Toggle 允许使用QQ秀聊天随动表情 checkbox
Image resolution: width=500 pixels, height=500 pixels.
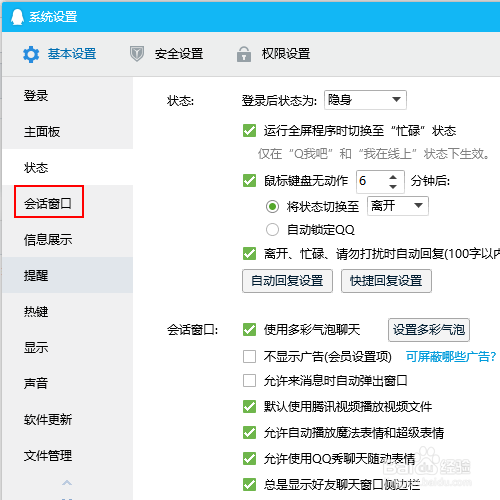[249, 459]
